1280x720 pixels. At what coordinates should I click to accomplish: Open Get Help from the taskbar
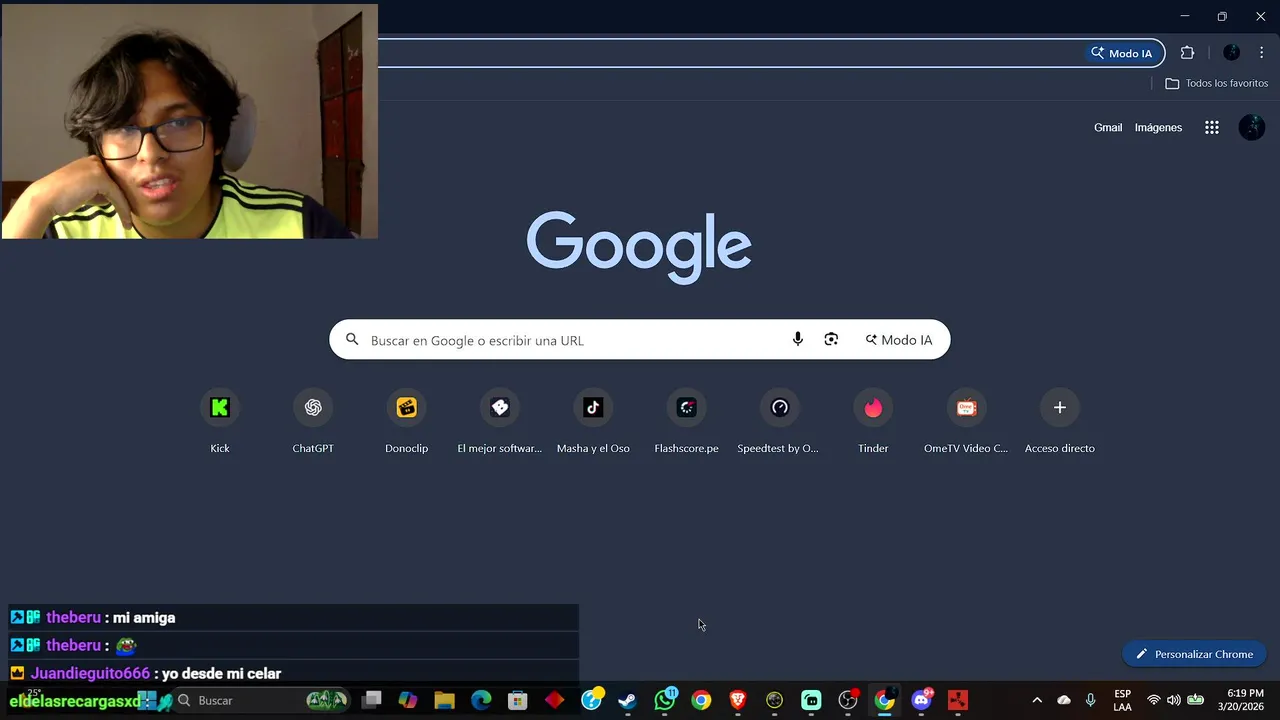592,700
